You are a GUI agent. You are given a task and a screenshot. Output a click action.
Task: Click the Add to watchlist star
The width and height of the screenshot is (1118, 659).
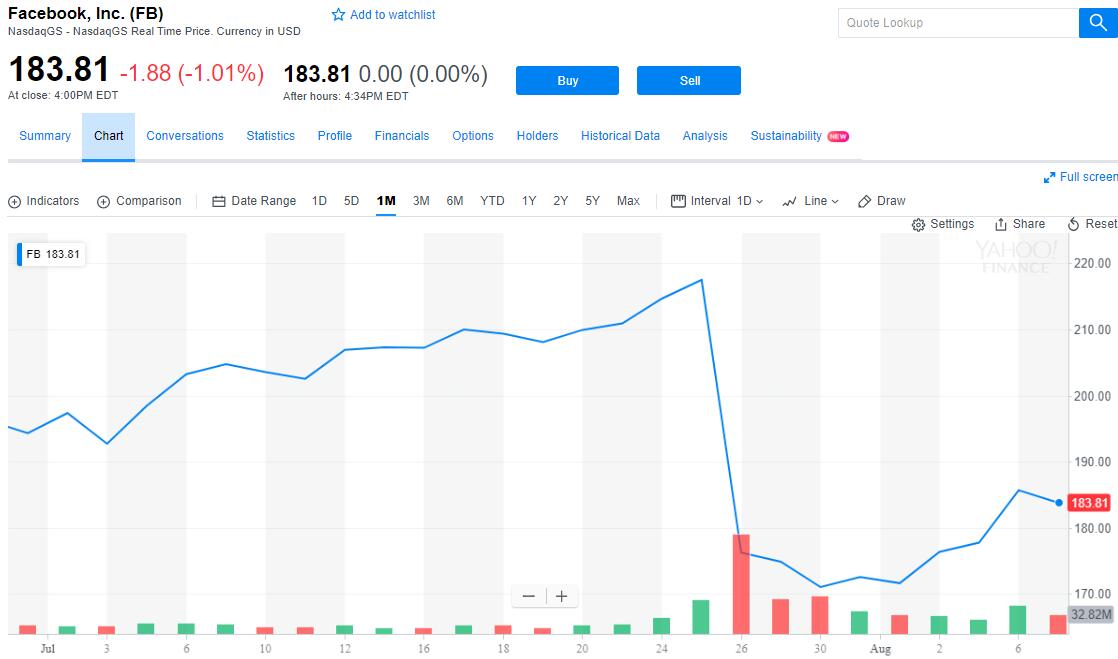tap(339, 16)
